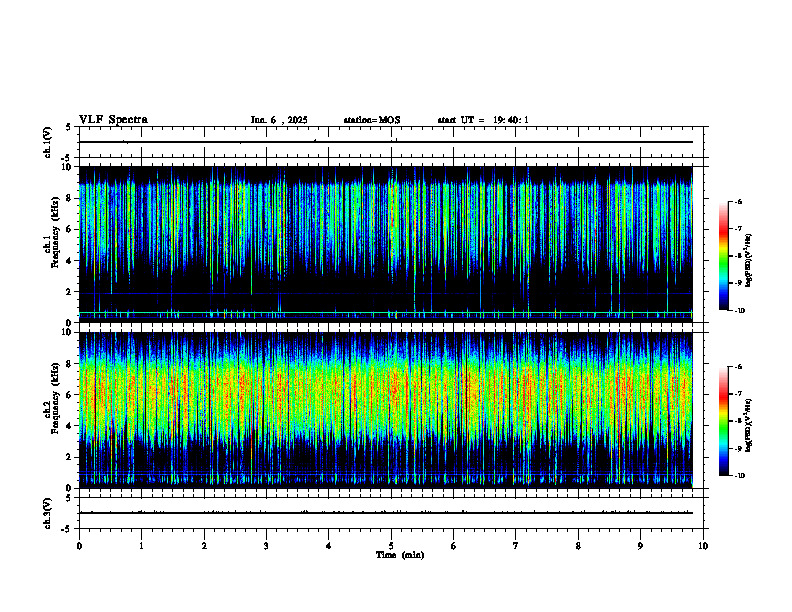Image resolution: width=792 pixels, height=612 pixels.
Task: Click time axis tick label "4"
Action: tap(329, 546)
